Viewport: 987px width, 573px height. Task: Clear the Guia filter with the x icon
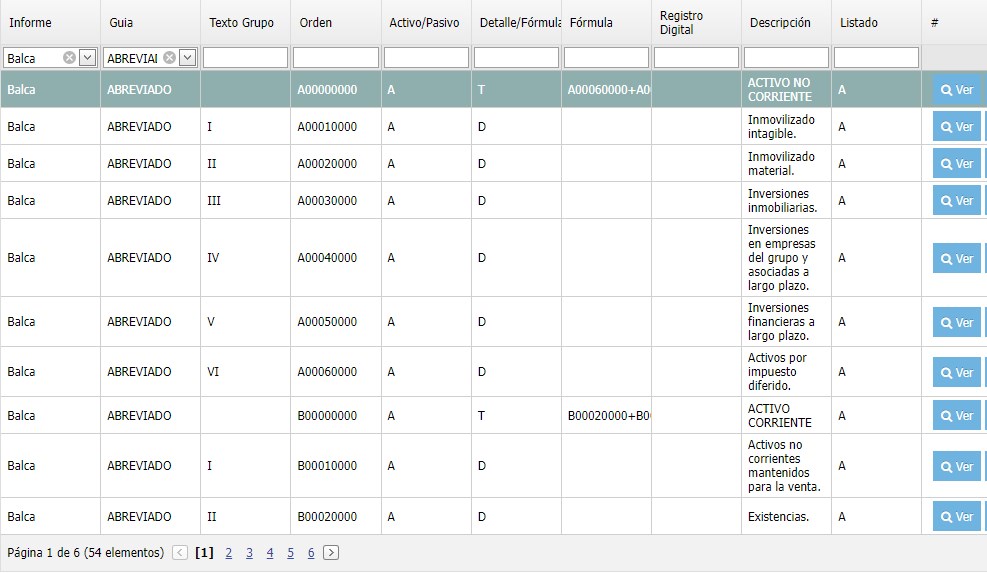169,58
